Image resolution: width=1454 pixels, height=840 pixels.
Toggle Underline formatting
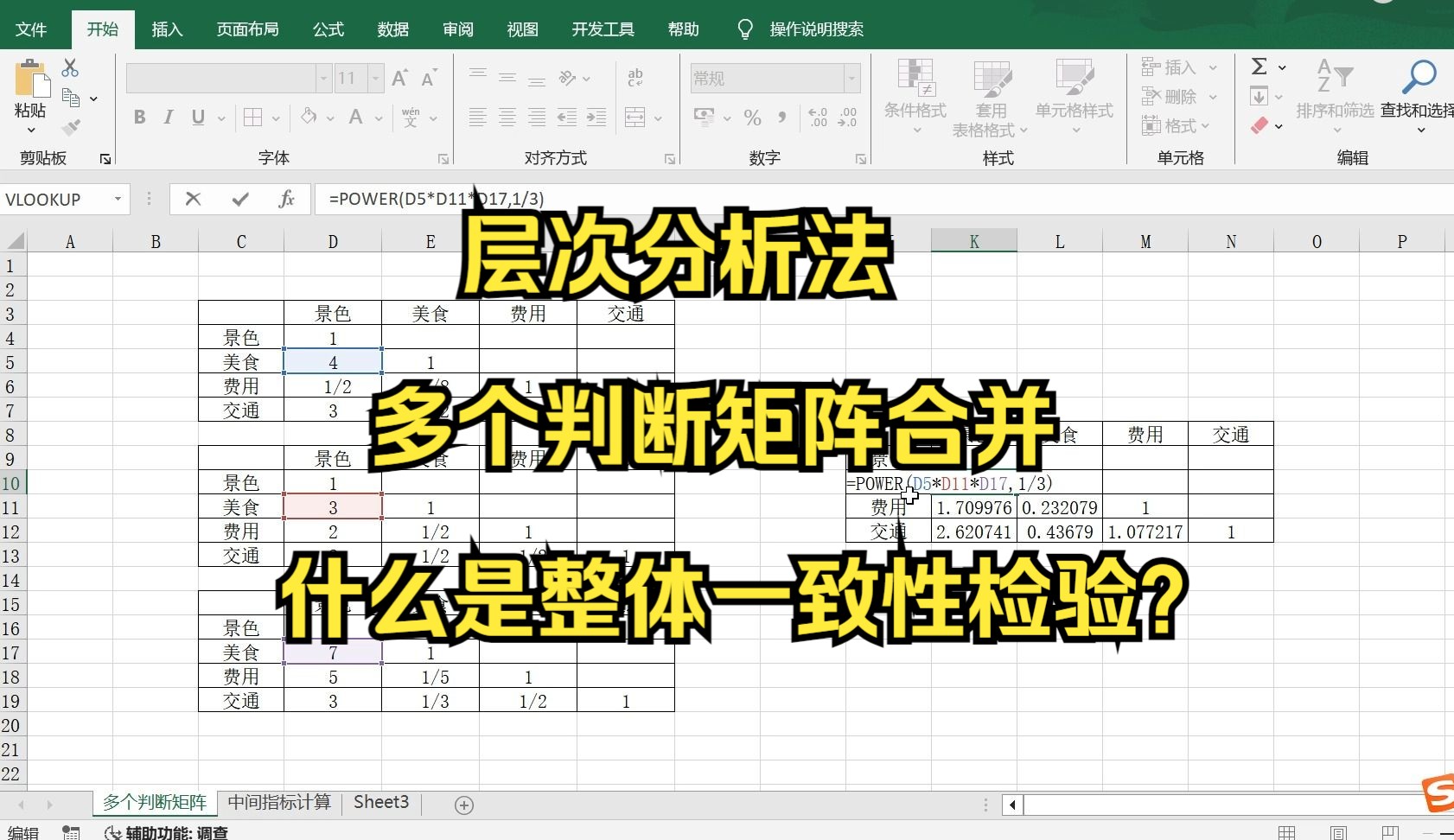tap(198, 118)
